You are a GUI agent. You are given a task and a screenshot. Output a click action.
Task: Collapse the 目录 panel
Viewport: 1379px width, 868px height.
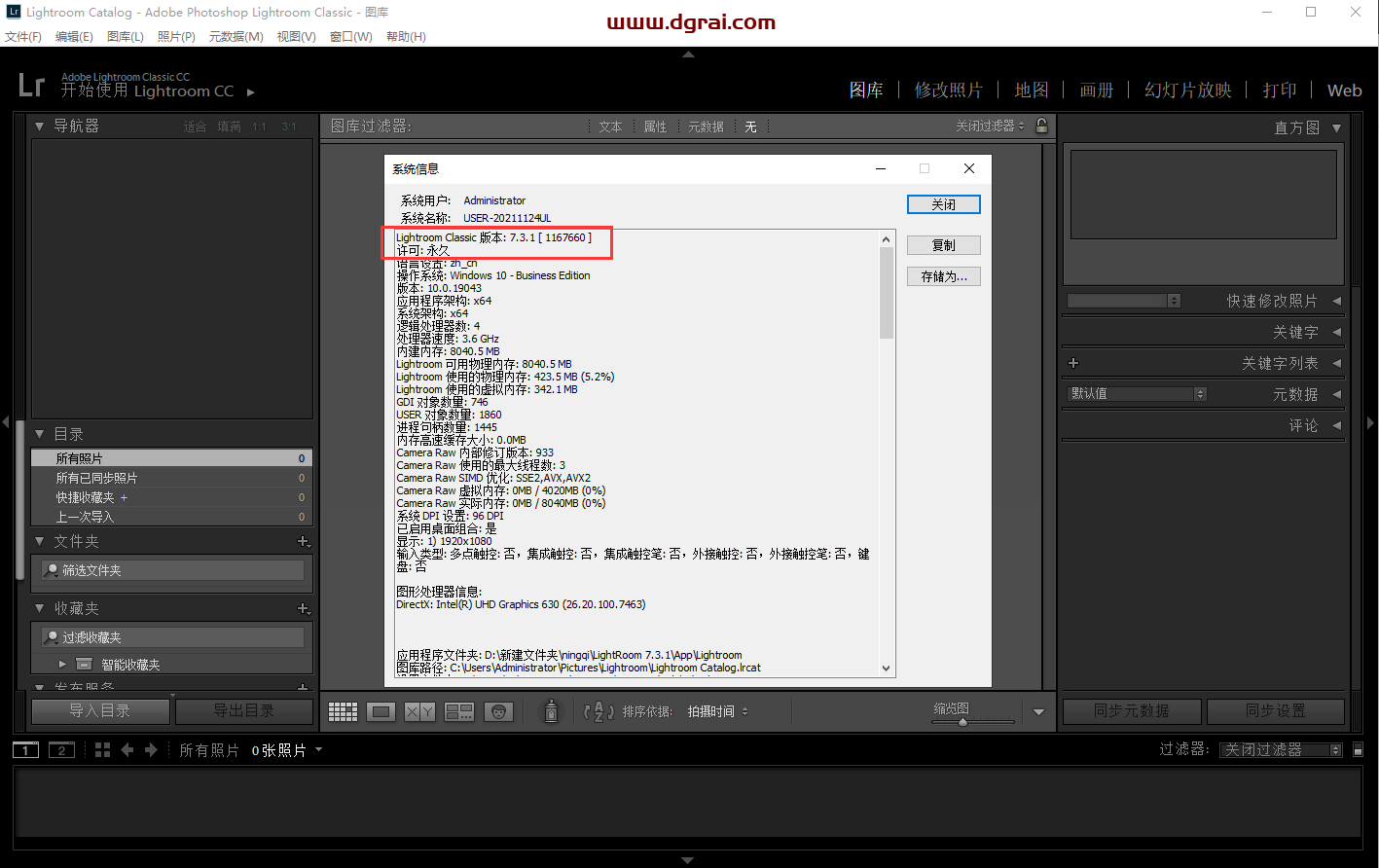40,434
